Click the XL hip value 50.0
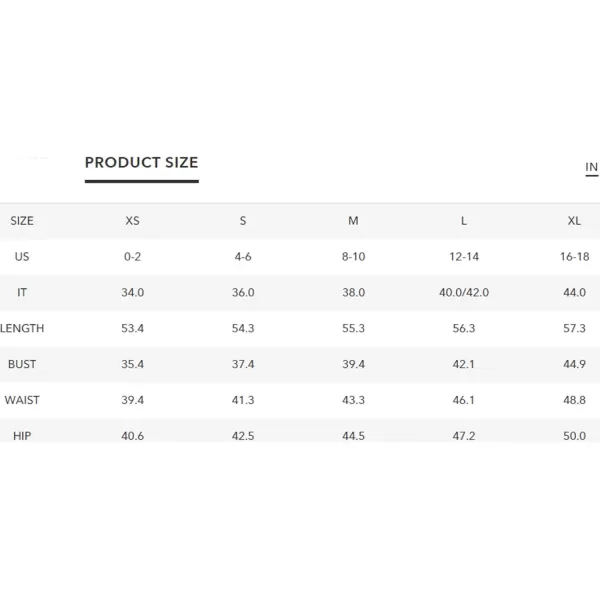The height and width of the screenshot is (600, 600). point(574,436)
